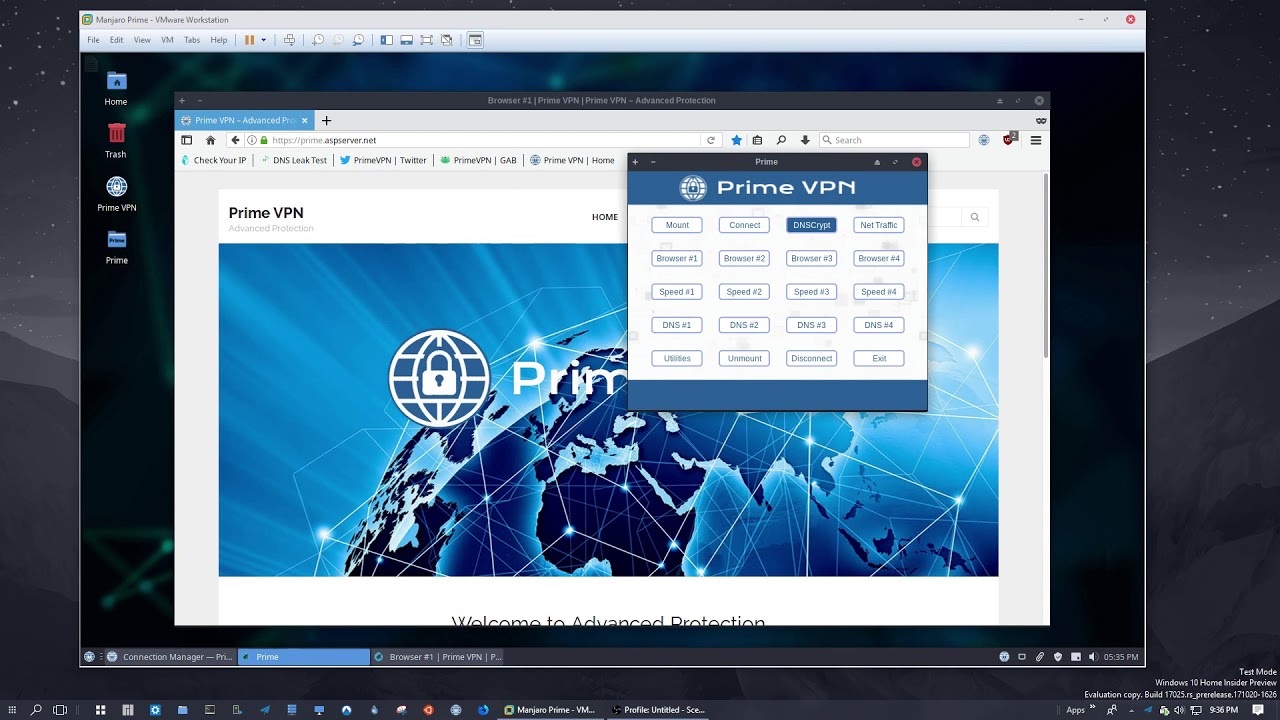
Task: Reload the page with the refresh icon
Action: (711, 140)
